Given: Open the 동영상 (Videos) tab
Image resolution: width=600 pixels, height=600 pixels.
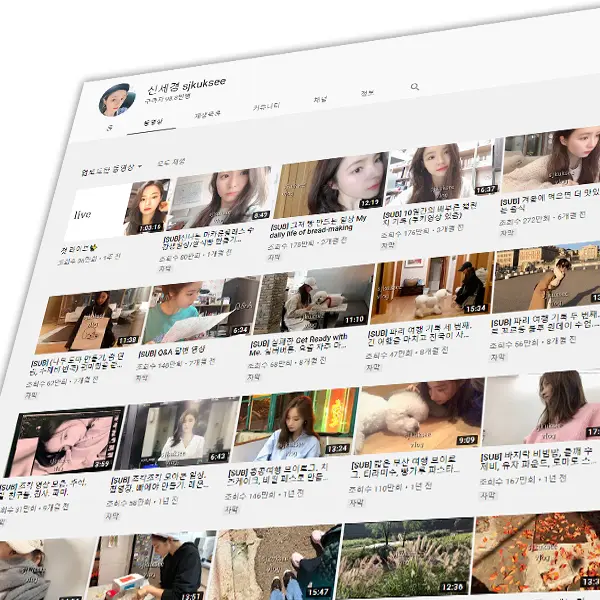Looking at the screenshot, I should (x=154, y=122).
